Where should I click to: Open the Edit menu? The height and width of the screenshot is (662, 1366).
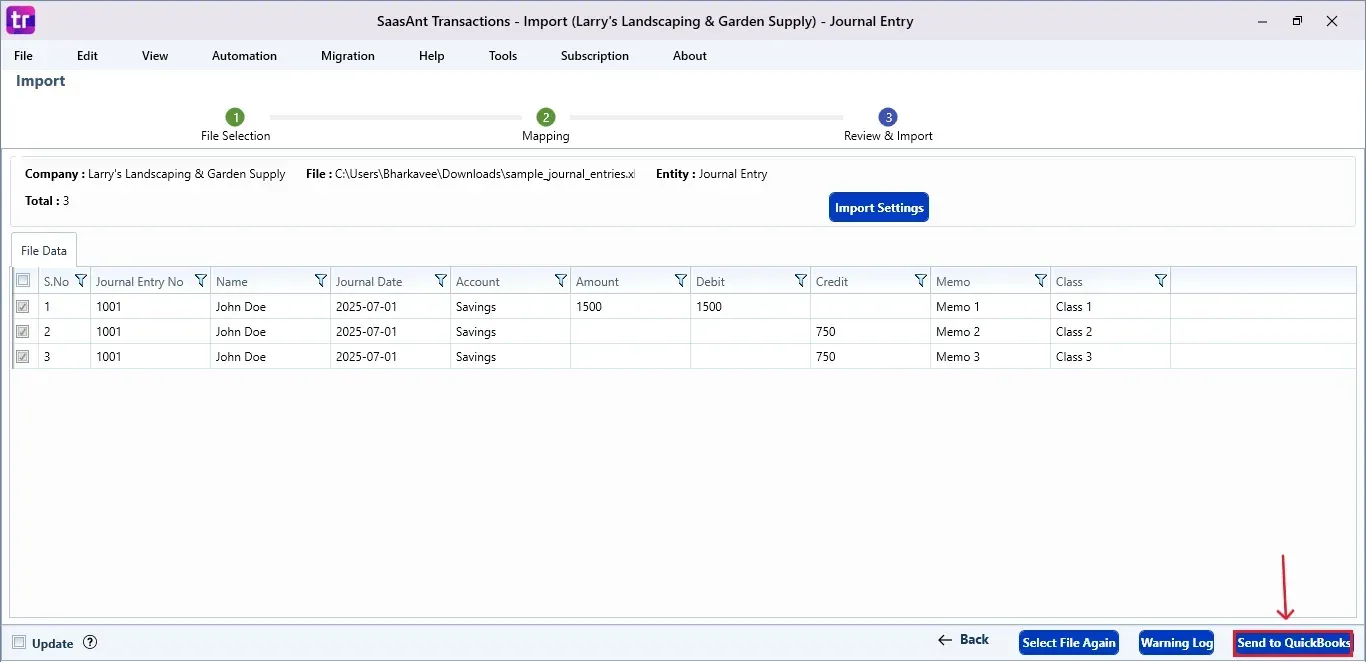point(87,56)
